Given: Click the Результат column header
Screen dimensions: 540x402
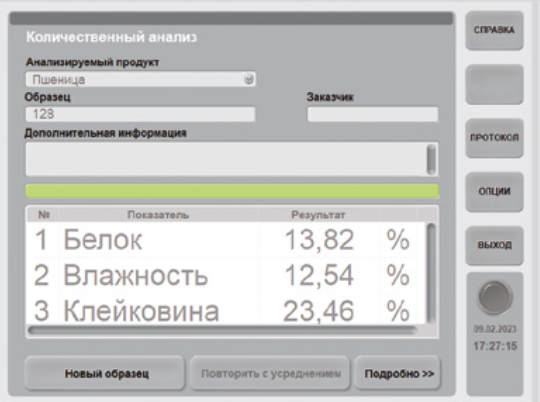Looking at the screenshot, I should pos(318,215).
